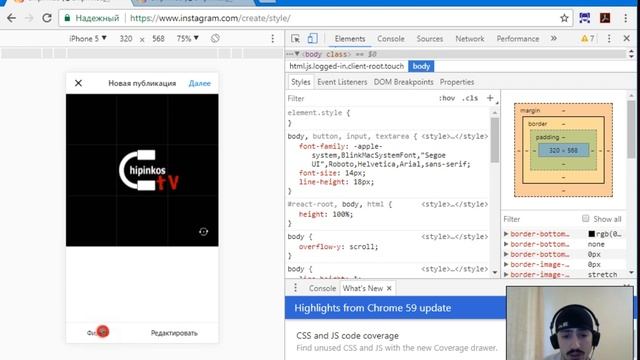Open the blue extension icon beside the star
This screenshot has height=360, width=640.
pyautogui.click(x=584, y=18)
